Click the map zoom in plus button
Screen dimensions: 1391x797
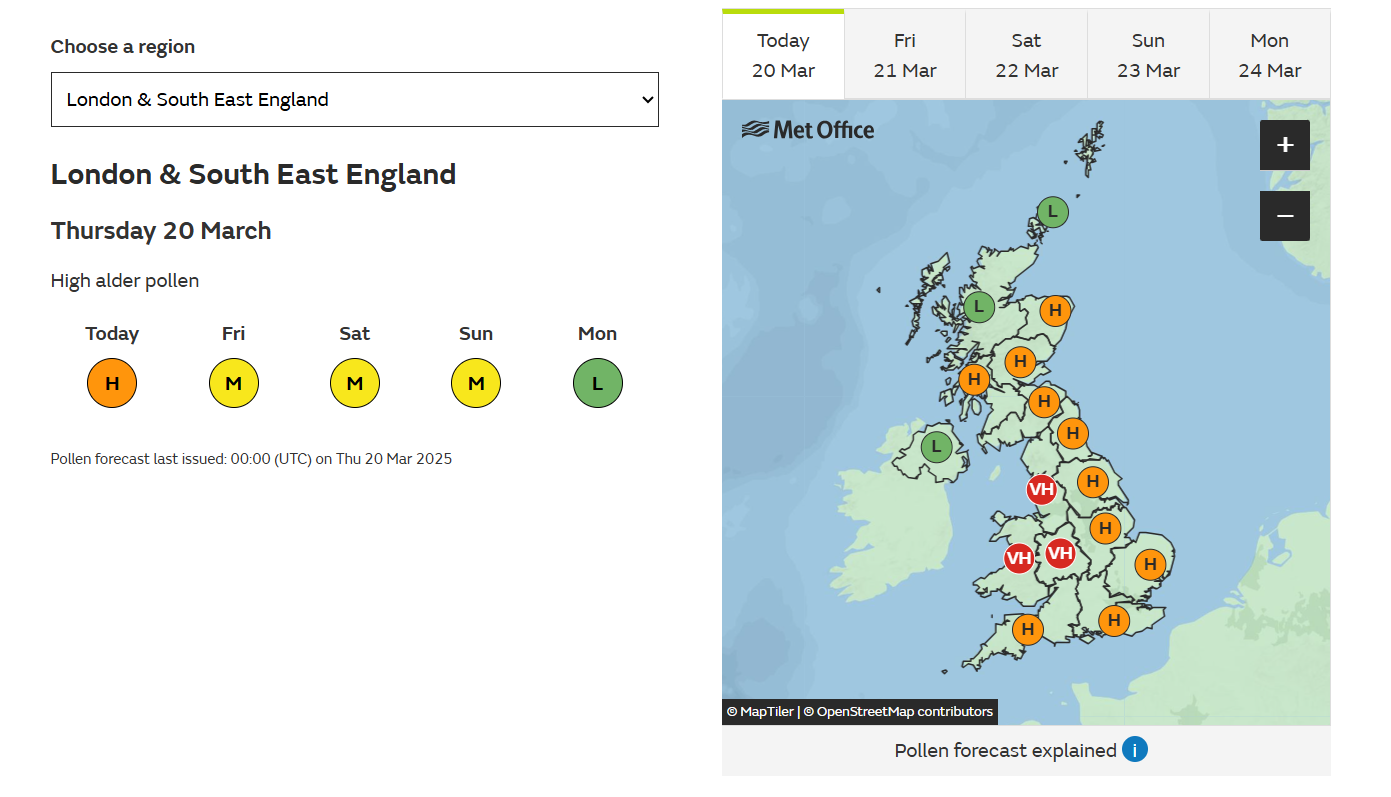(x=1284, y=145)
